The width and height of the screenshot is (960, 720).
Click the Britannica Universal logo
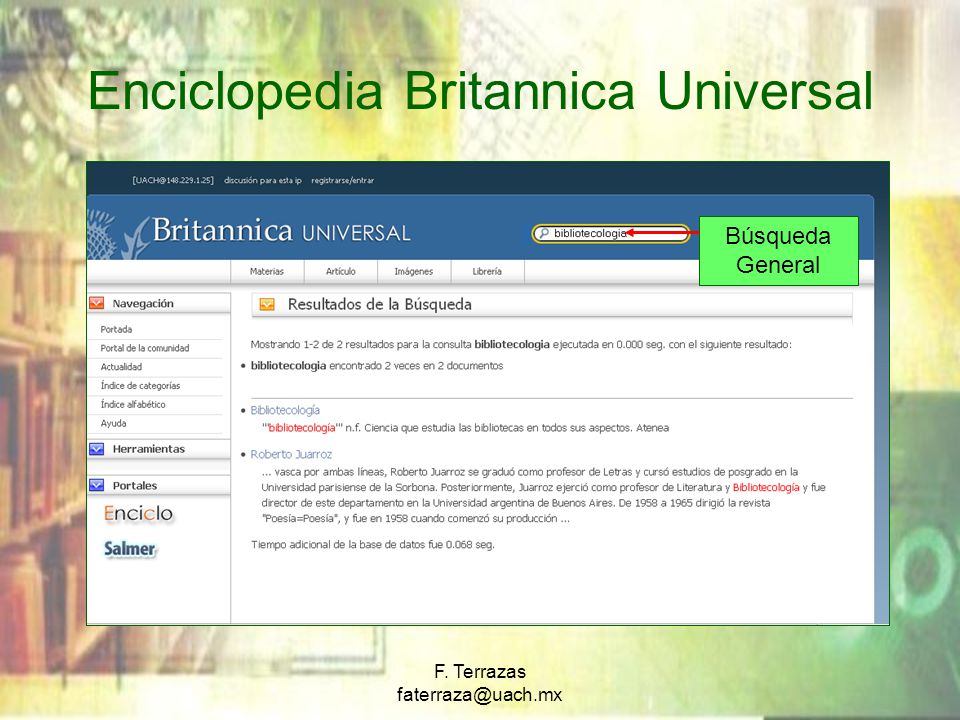coord(282,231)
